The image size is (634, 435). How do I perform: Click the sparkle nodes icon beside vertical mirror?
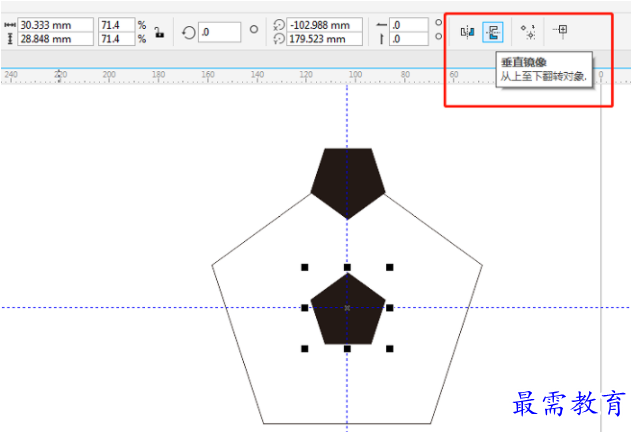tap(528, 32)
